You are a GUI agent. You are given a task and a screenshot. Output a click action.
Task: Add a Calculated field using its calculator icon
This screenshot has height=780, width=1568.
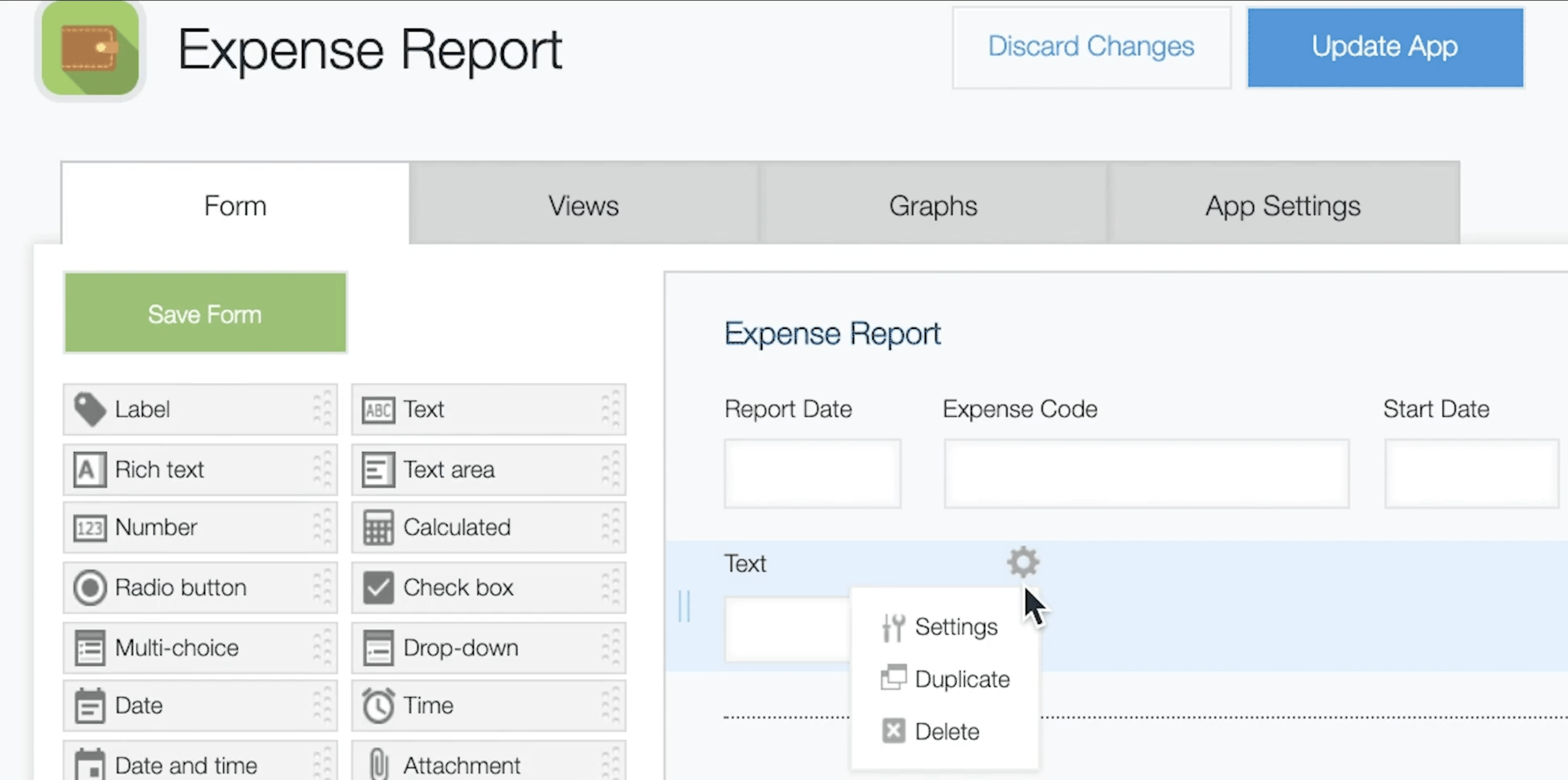pyautogui.click(x=378, y=528)
